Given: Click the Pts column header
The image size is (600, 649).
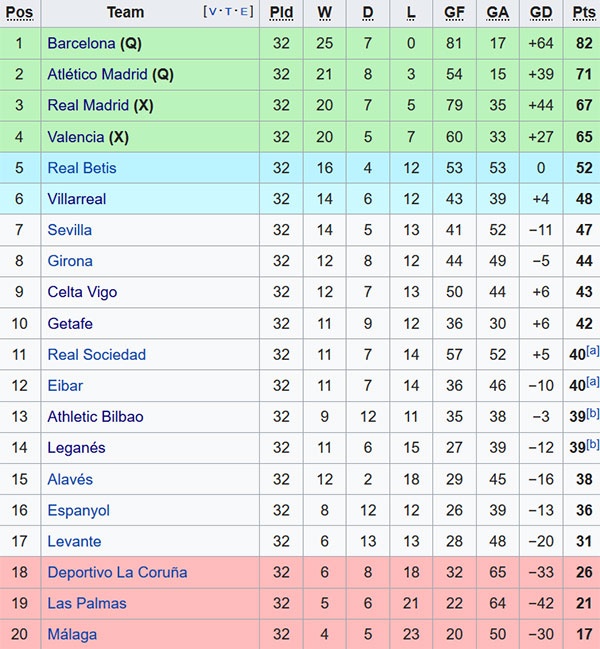Looking at the screenshot, I should click(x=583, y=12).
